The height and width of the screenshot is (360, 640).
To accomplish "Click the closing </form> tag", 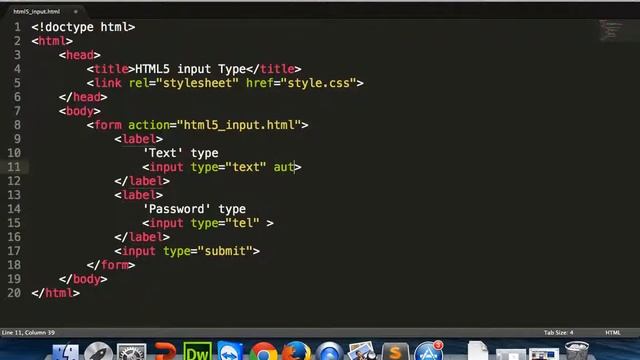I will (x=111, y=265).
